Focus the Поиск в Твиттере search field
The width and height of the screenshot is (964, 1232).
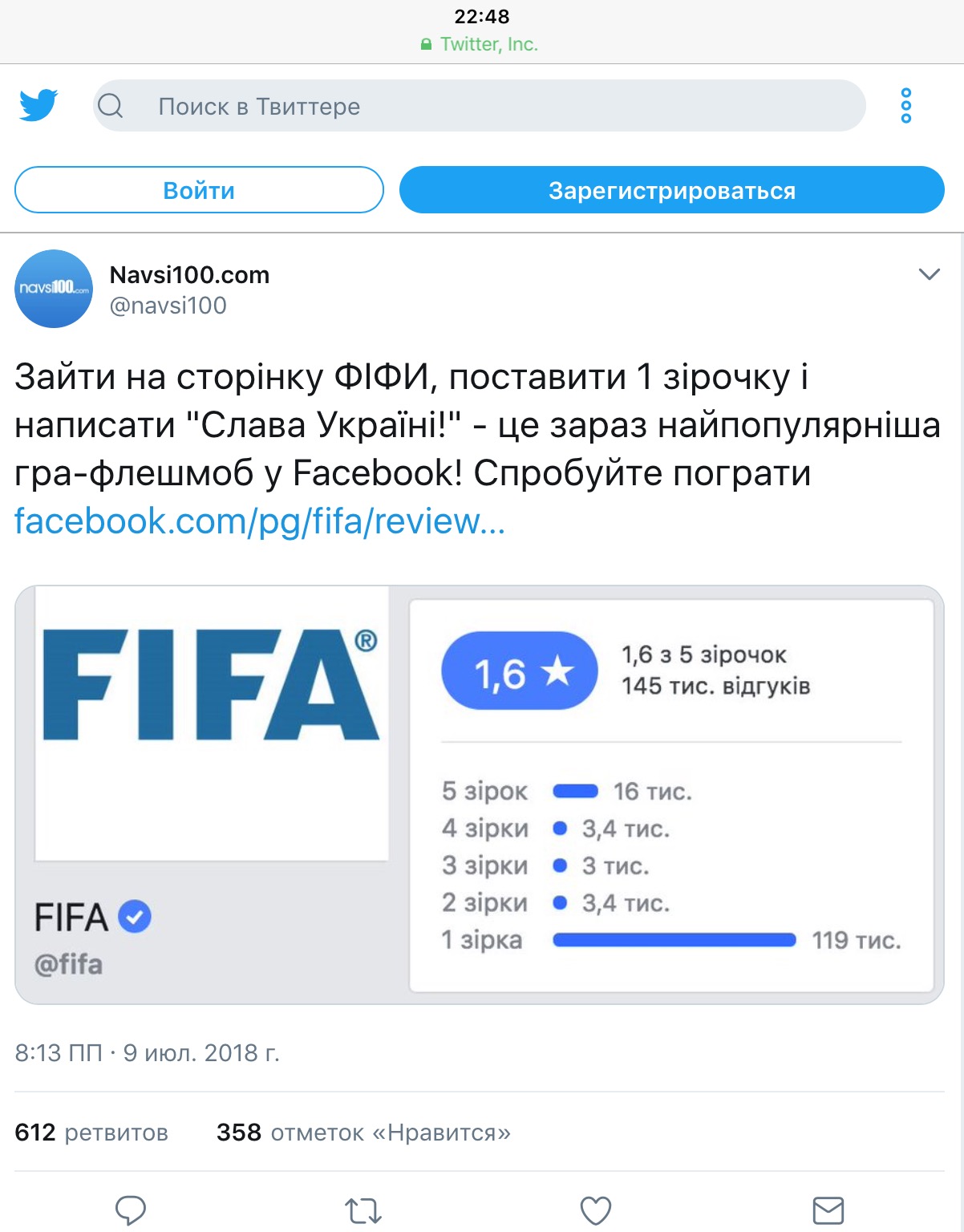480,105
